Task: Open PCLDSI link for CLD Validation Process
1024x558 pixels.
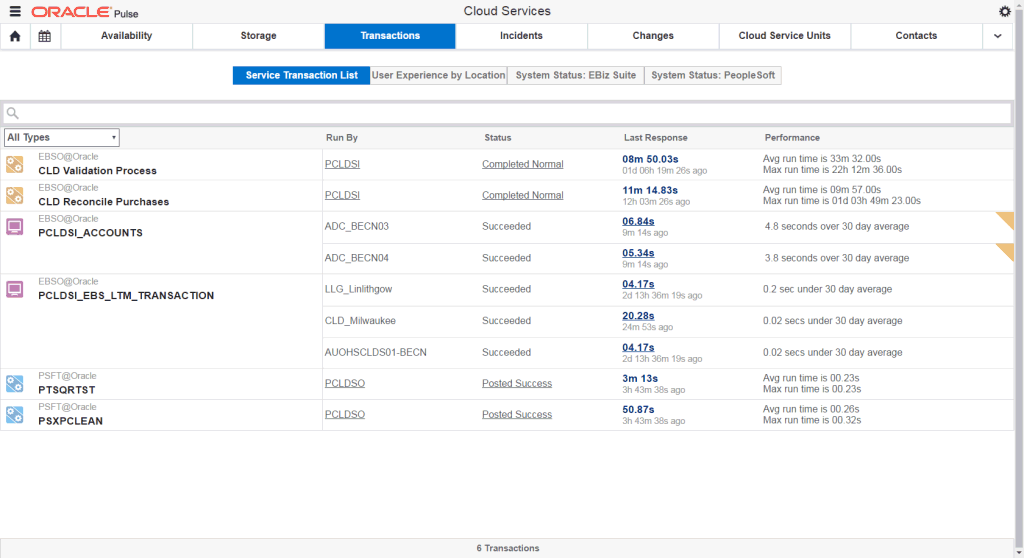Action: pos(342,164)
